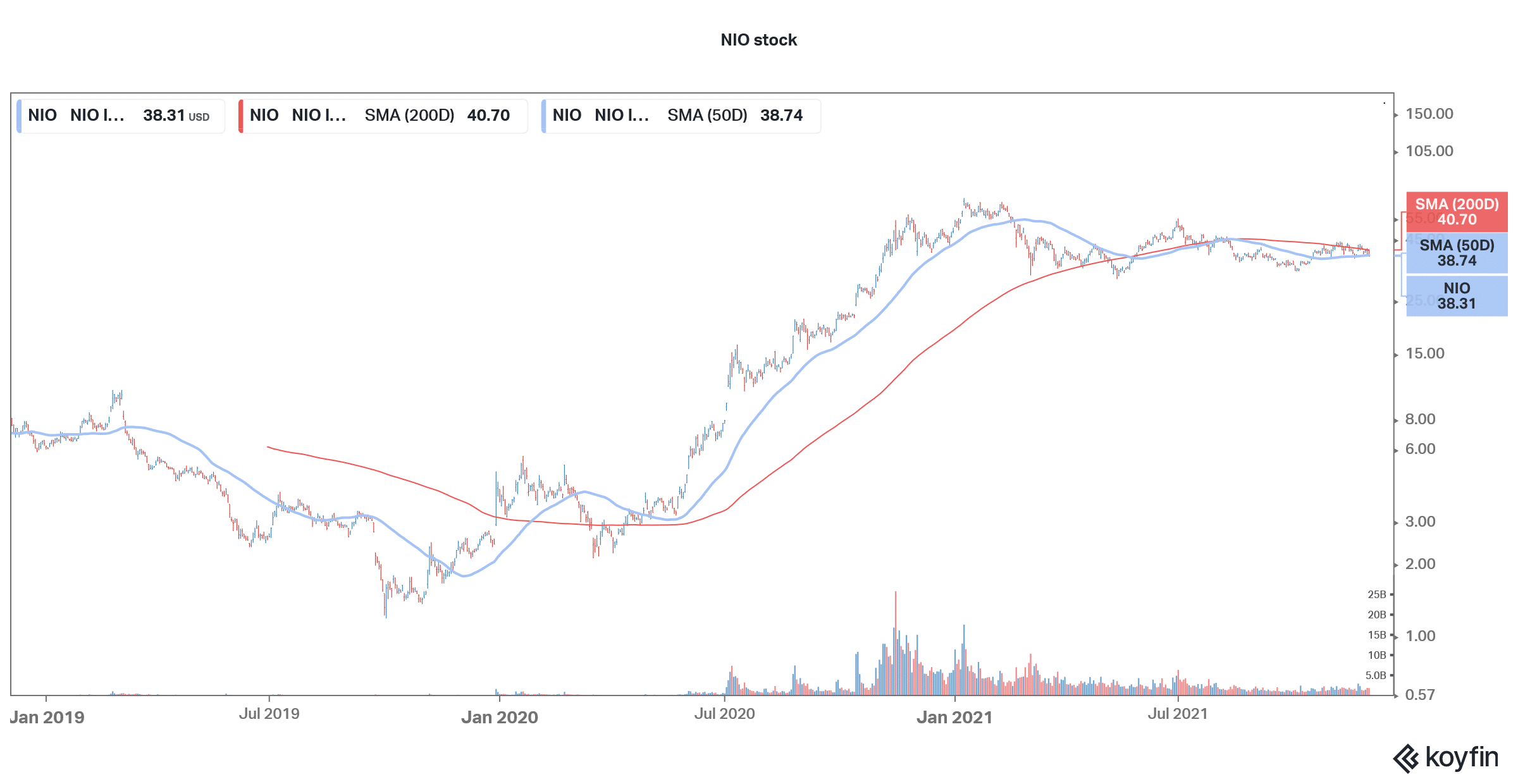
Task: Click the koyfin logo
Action: pyautogui.click(x=1446, y=758)
